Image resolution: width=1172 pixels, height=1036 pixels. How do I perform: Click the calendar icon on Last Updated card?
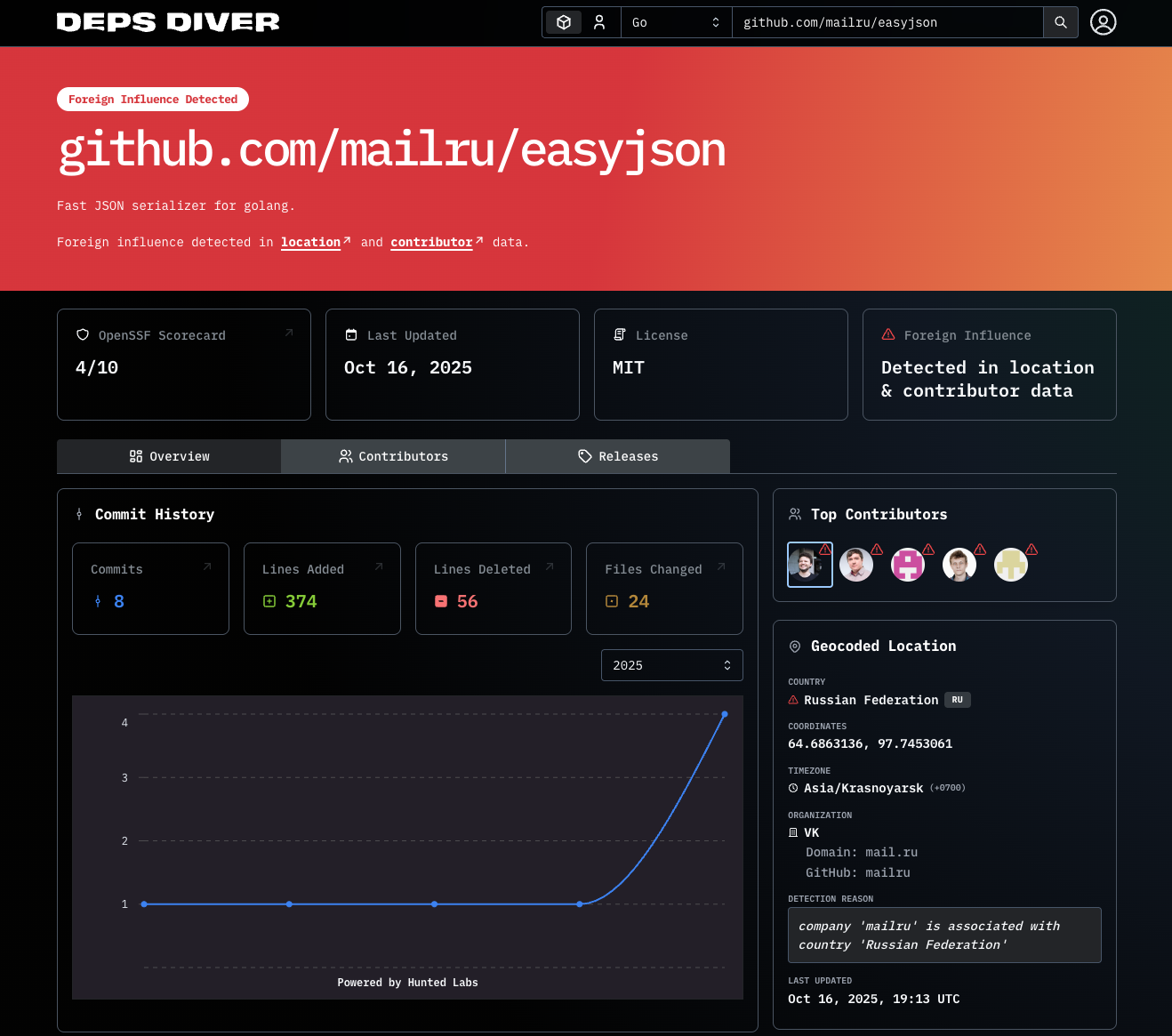click(352, 334)
